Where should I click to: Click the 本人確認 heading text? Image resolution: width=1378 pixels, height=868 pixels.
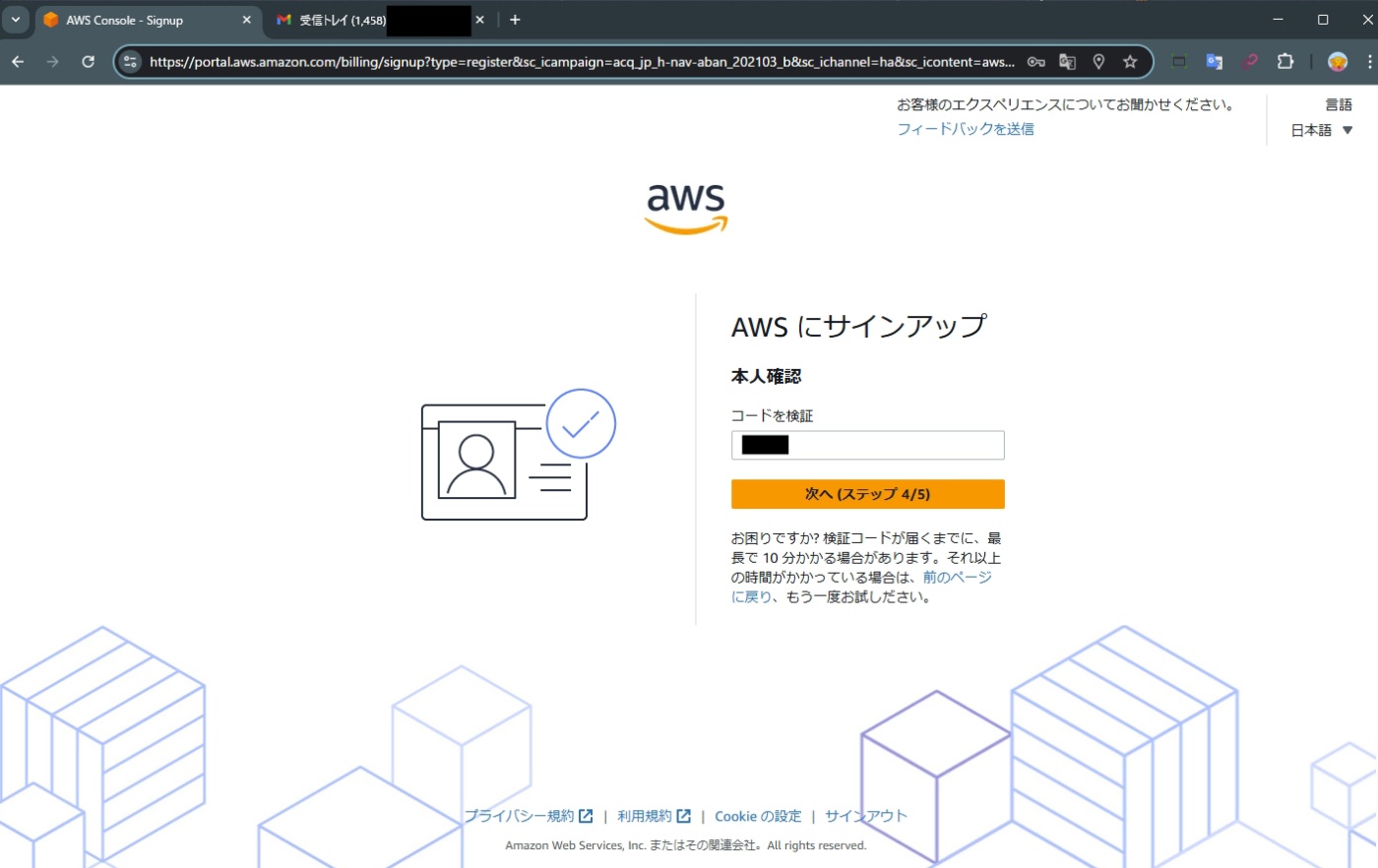click(x=766, y=376)
